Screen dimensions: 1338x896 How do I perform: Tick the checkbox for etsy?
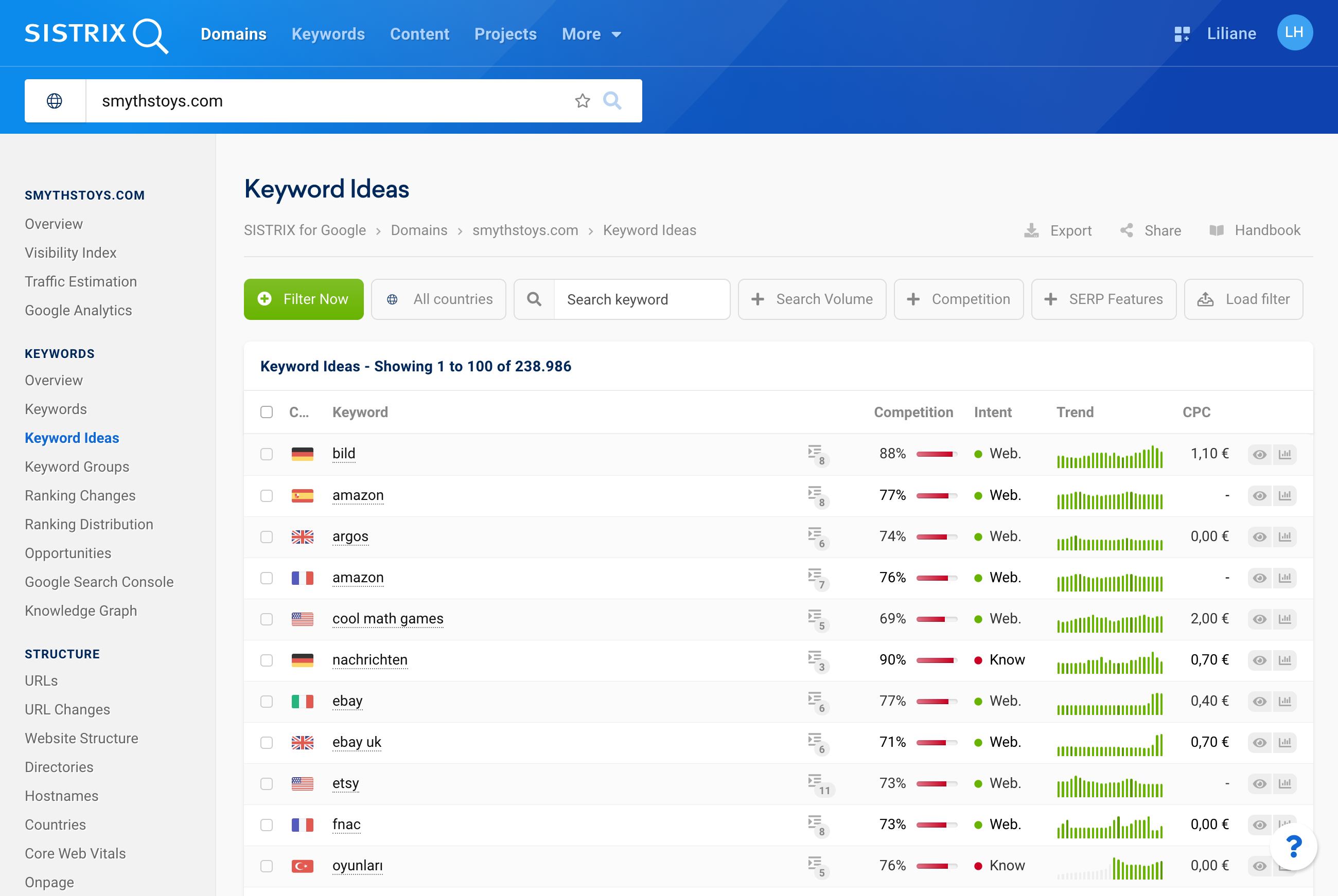[x=267, y=783]
